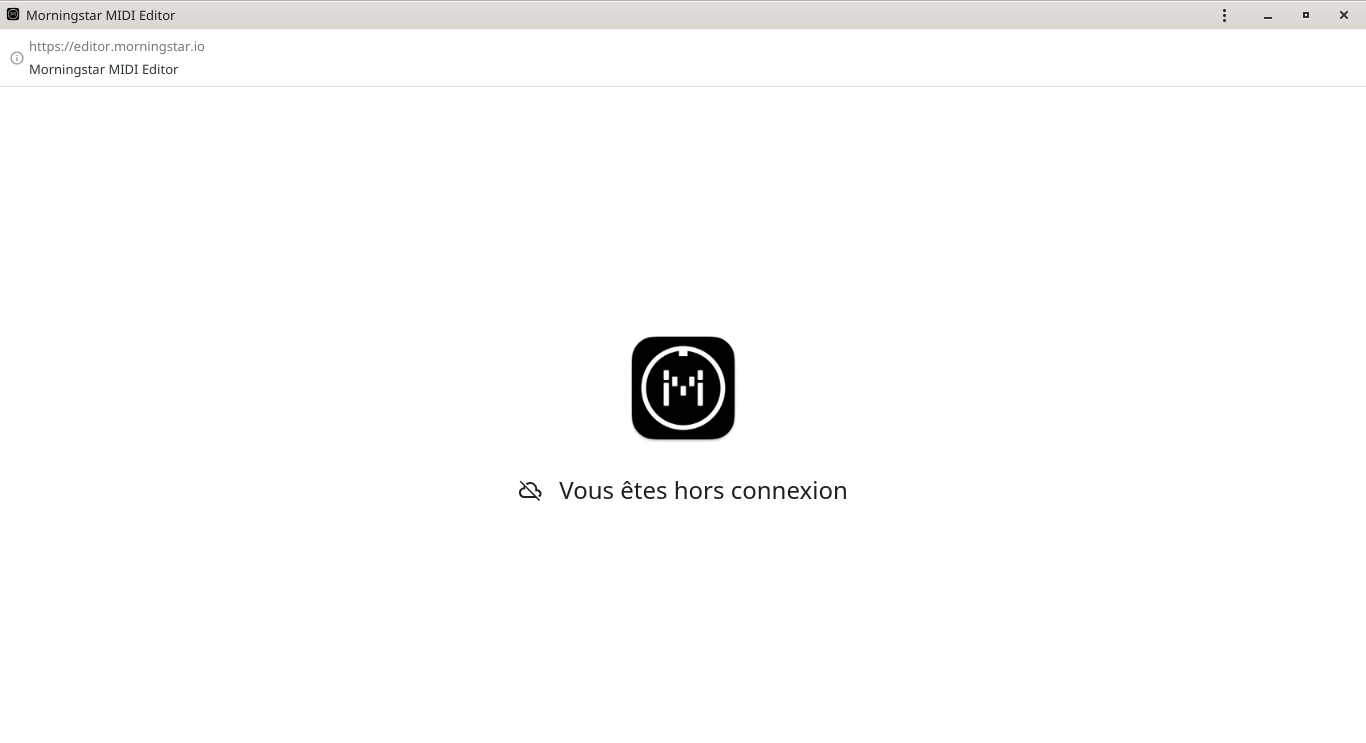1366x743 pixels.
Task: Open the three-dot app menu in title bar
Action: 1224,15
